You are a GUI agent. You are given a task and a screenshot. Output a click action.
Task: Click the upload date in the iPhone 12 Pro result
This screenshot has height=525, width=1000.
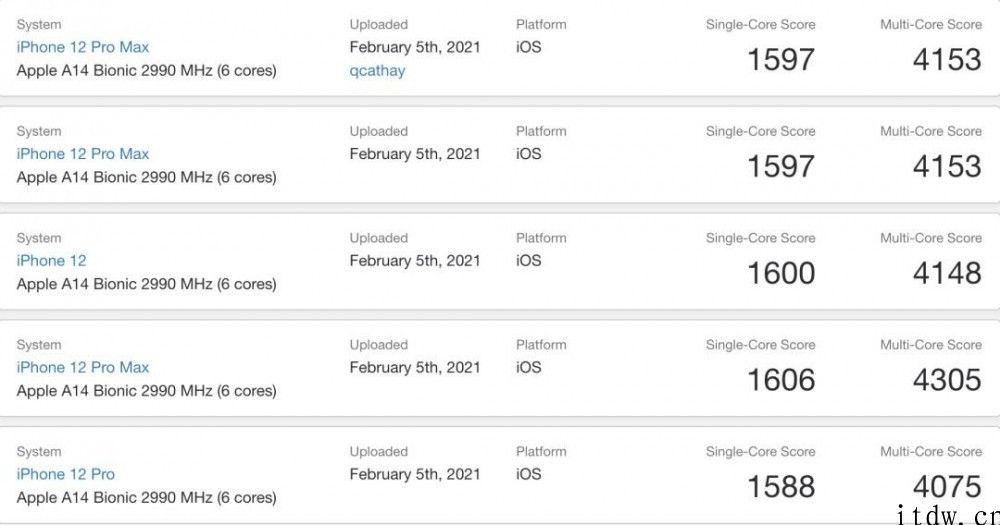(x=415, y=474)
